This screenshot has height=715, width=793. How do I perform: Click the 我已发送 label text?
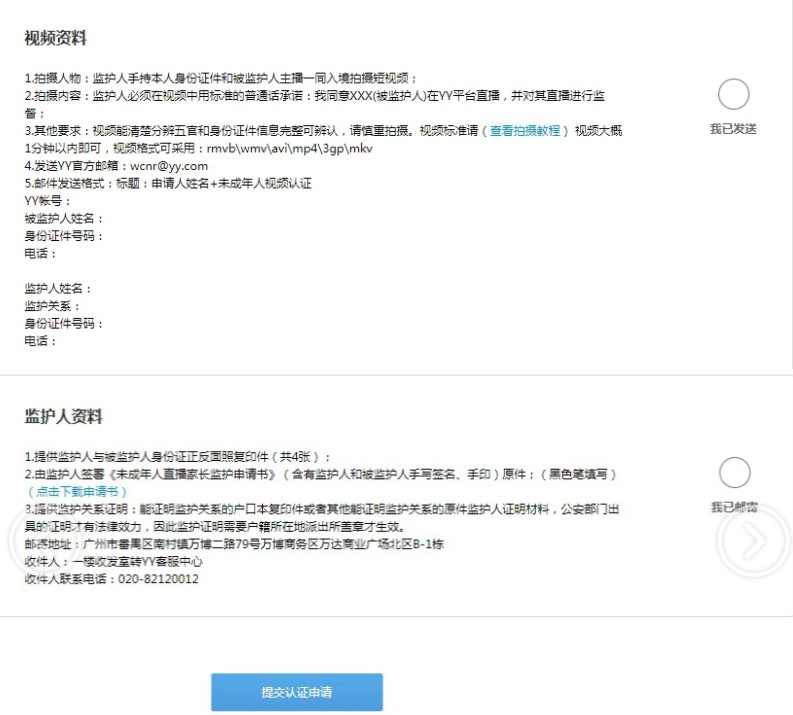(733, 129)
